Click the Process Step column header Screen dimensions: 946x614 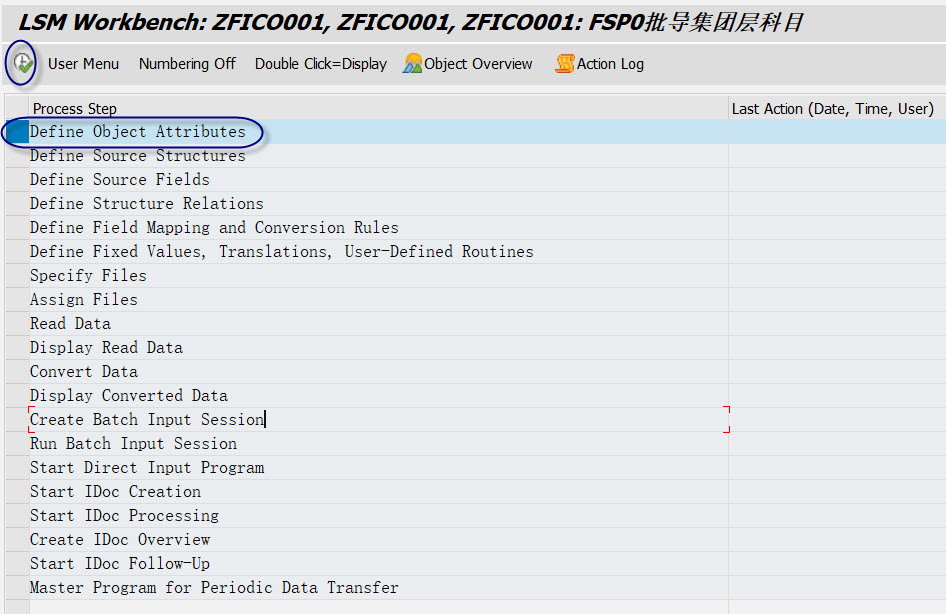[x=62, y=108]
